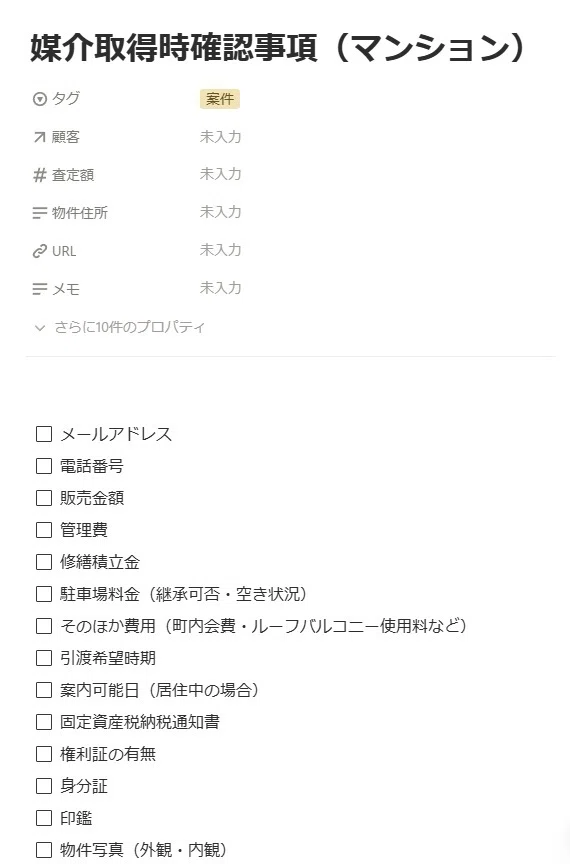Open the 案件 tag selector
The height and width of the screenshot is (864, 570).
click(x=219, y=99)
